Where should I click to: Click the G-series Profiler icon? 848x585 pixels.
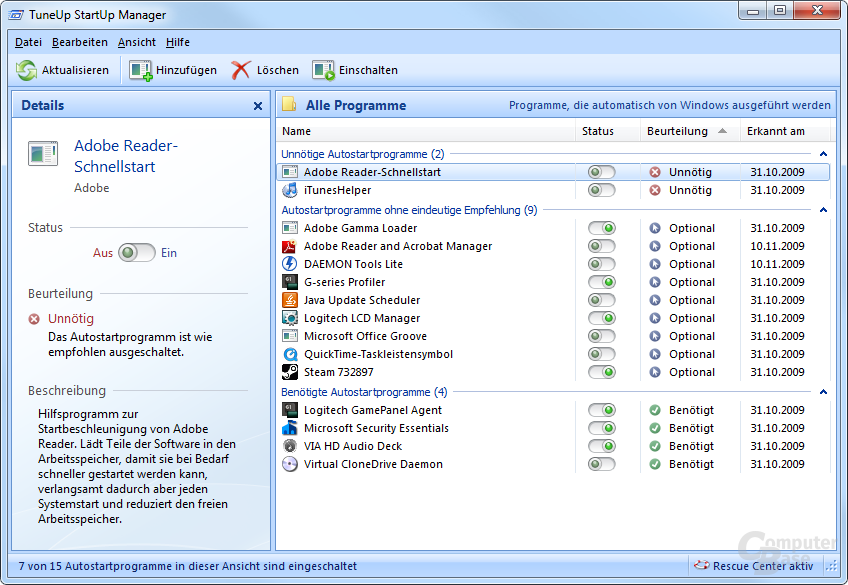tap(290, 282)
